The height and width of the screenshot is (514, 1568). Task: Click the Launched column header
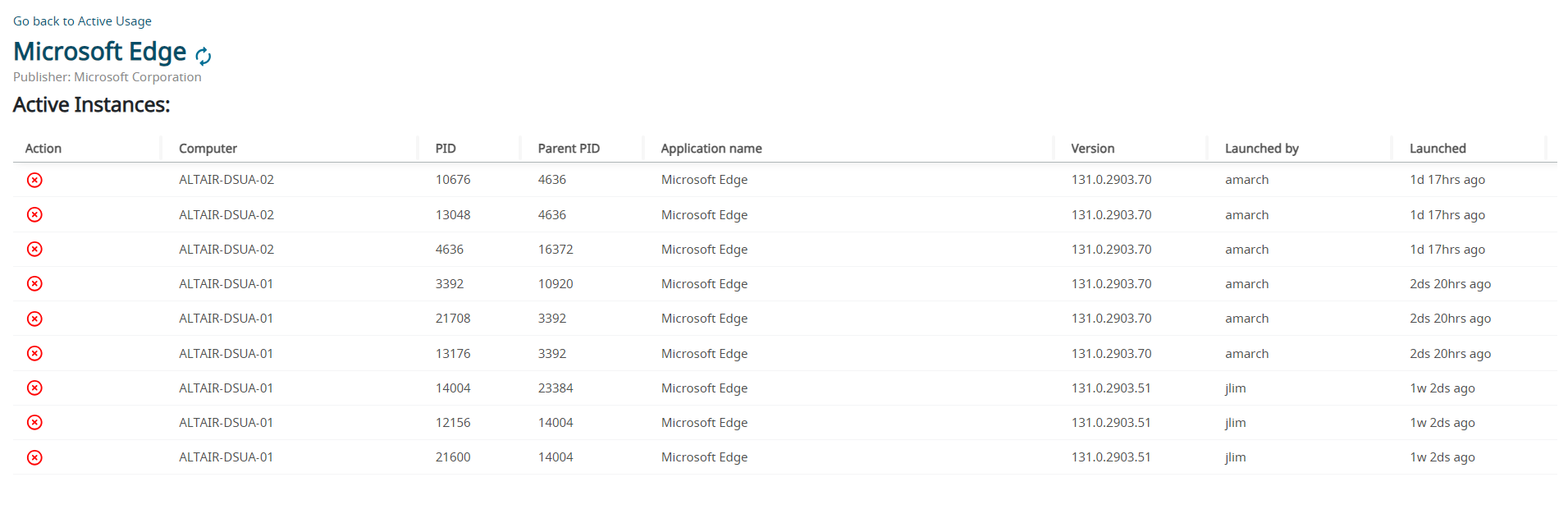[1438, 149]
